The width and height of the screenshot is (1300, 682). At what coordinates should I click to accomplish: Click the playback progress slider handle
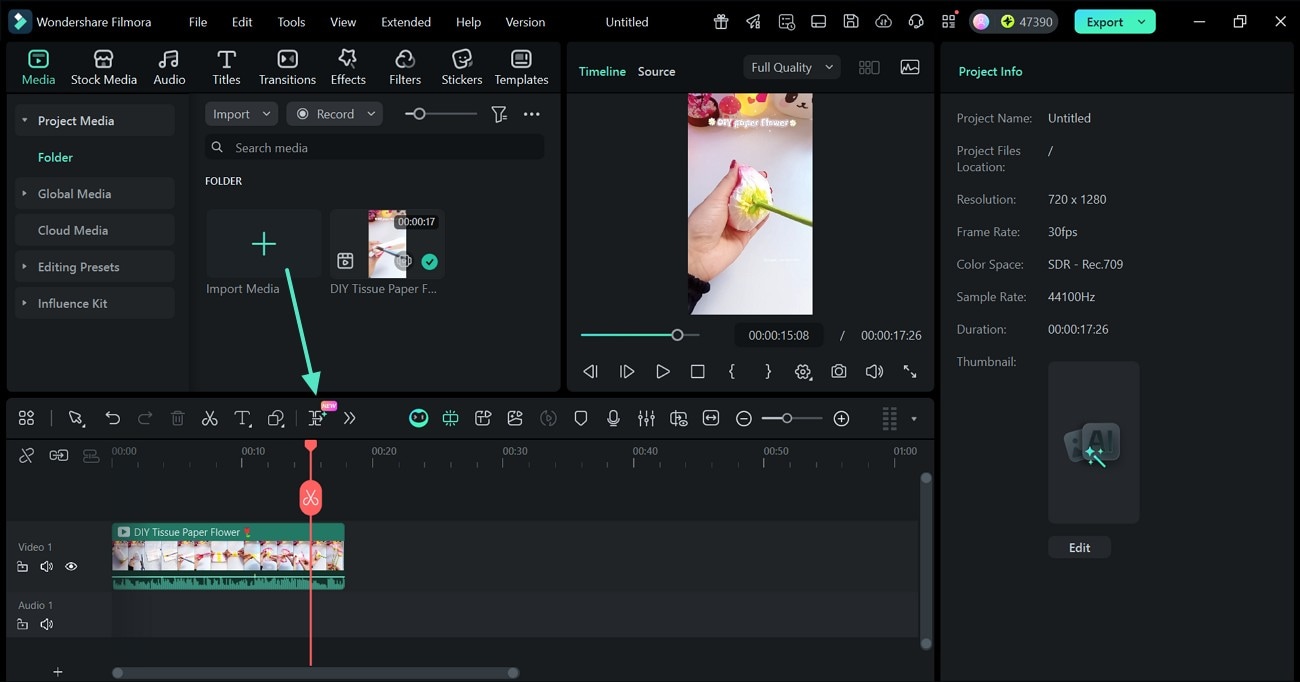676,334
